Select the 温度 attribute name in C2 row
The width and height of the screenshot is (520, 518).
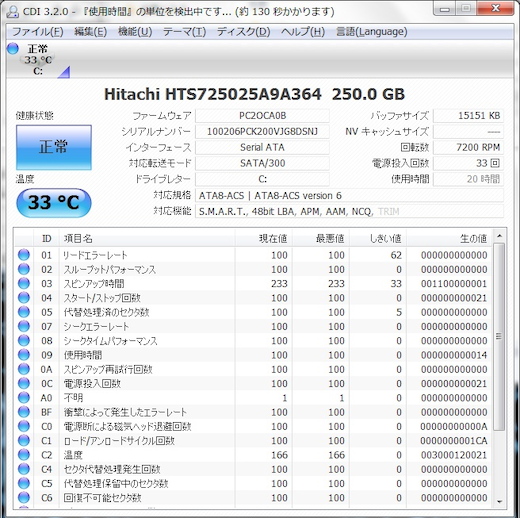73,455
